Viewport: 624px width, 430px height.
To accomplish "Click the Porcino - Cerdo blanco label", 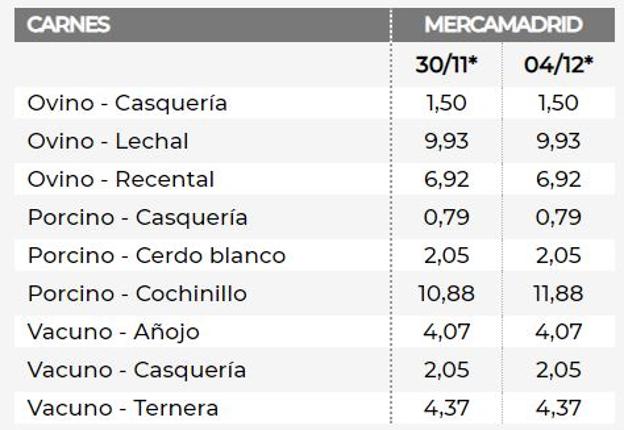I will (157, 255).
